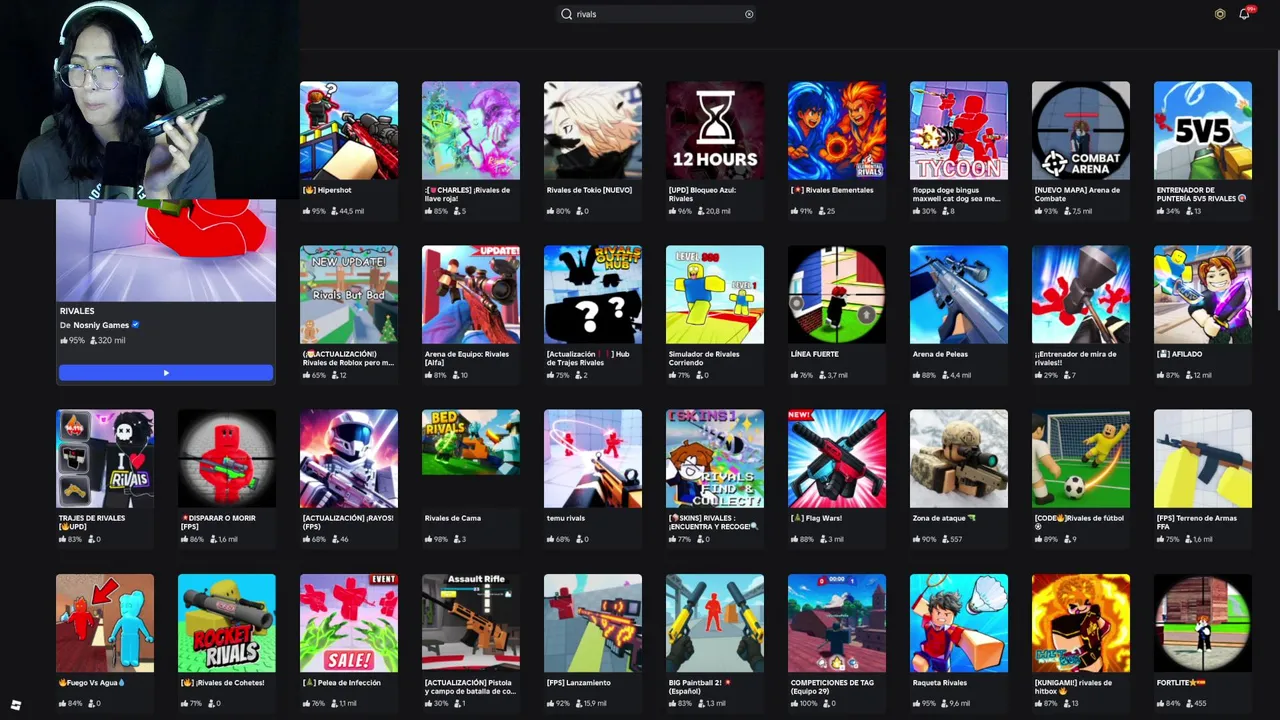1280x720 pixels.
Task: Open the RIVALES game title
Action: [77, 311]
